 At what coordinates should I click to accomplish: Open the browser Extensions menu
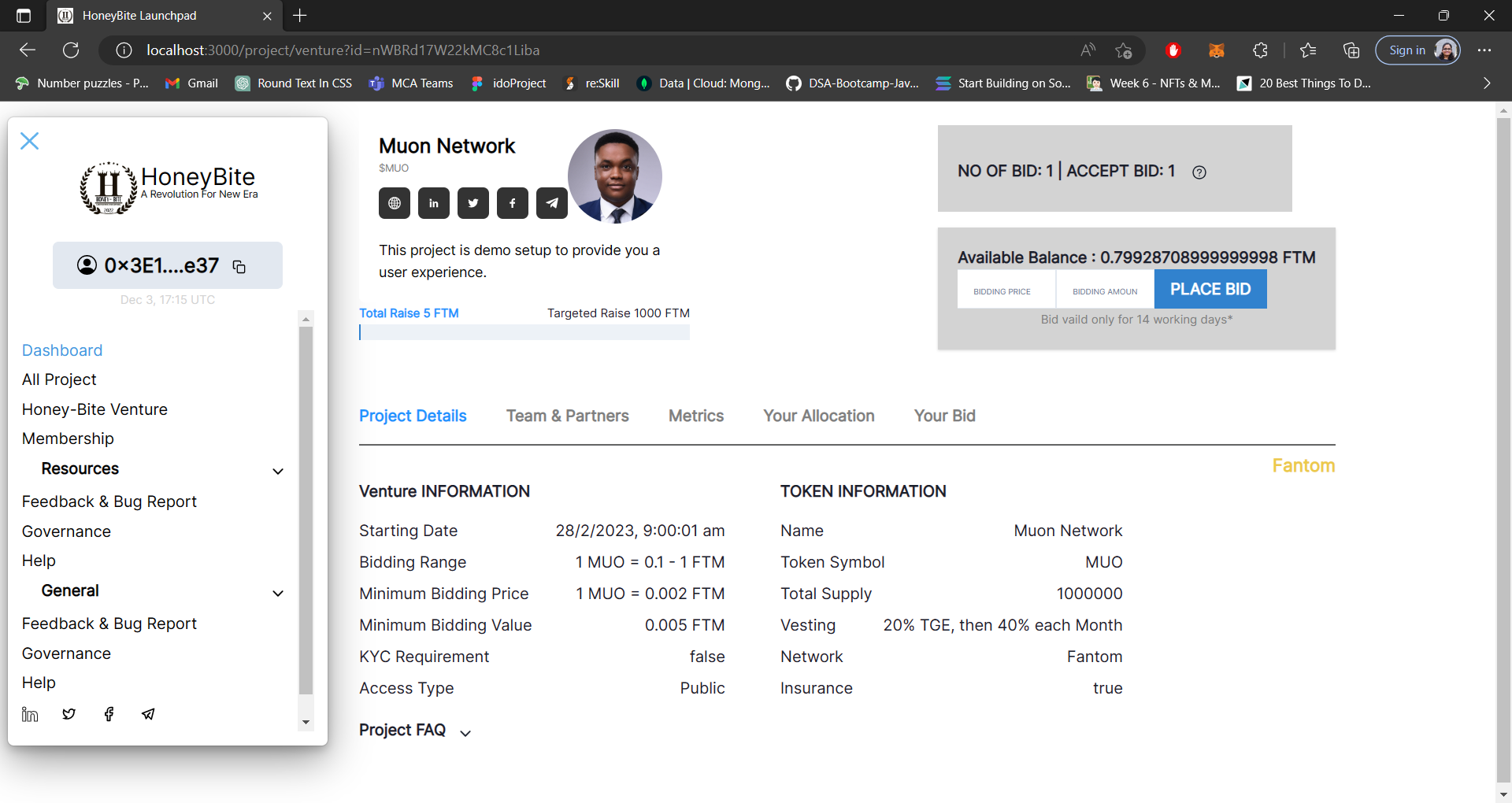[x=1260, y=50]
